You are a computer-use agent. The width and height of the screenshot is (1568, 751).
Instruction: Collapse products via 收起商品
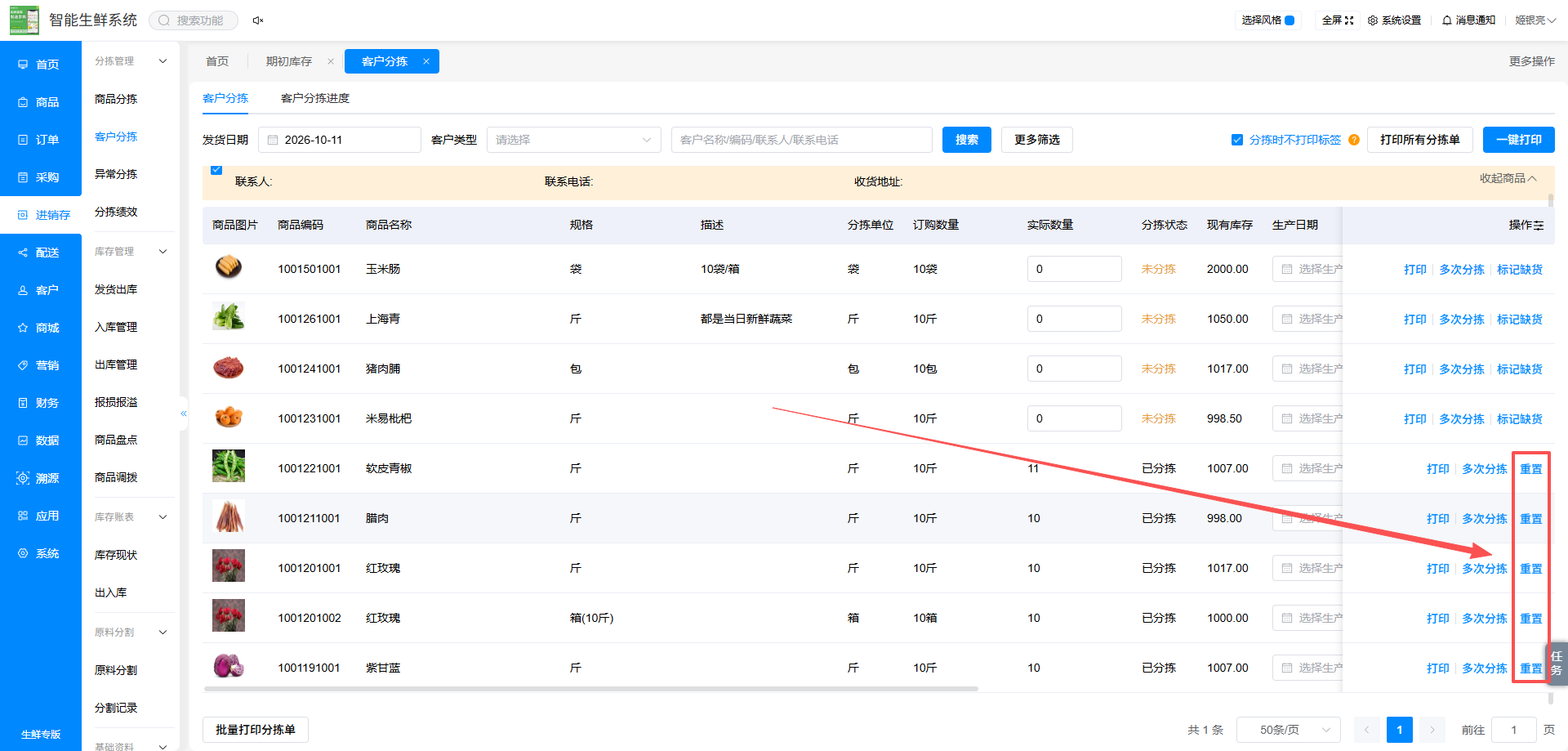click(x=1508, y=178)
